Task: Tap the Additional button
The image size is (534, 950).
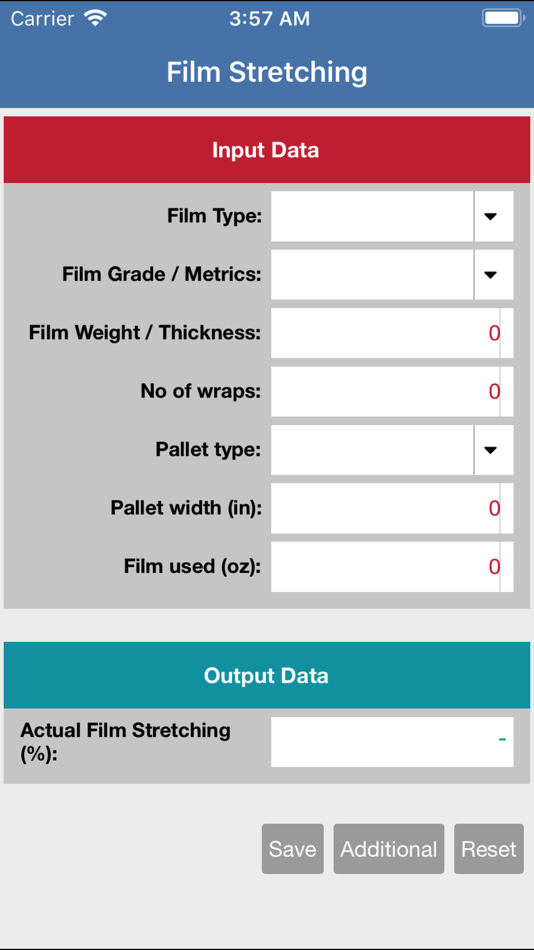Action: coord(389,849)
